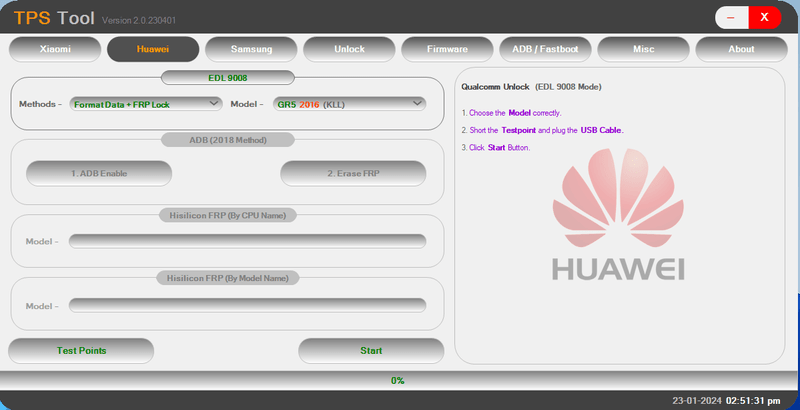
Task: Select the Huawei tab
Action: click(x=153, y=49)
